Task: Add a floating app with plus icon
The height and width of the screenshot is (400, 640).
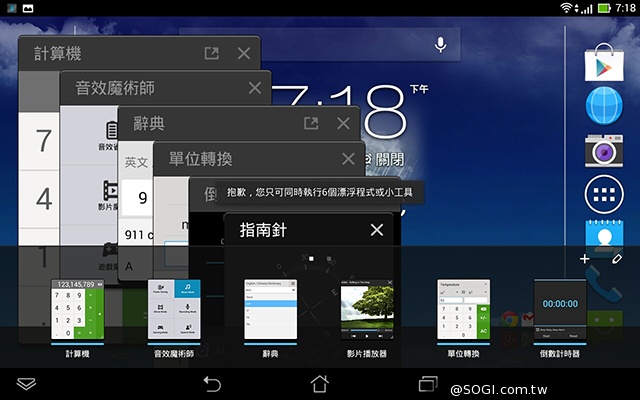Action: click(584, 259)
